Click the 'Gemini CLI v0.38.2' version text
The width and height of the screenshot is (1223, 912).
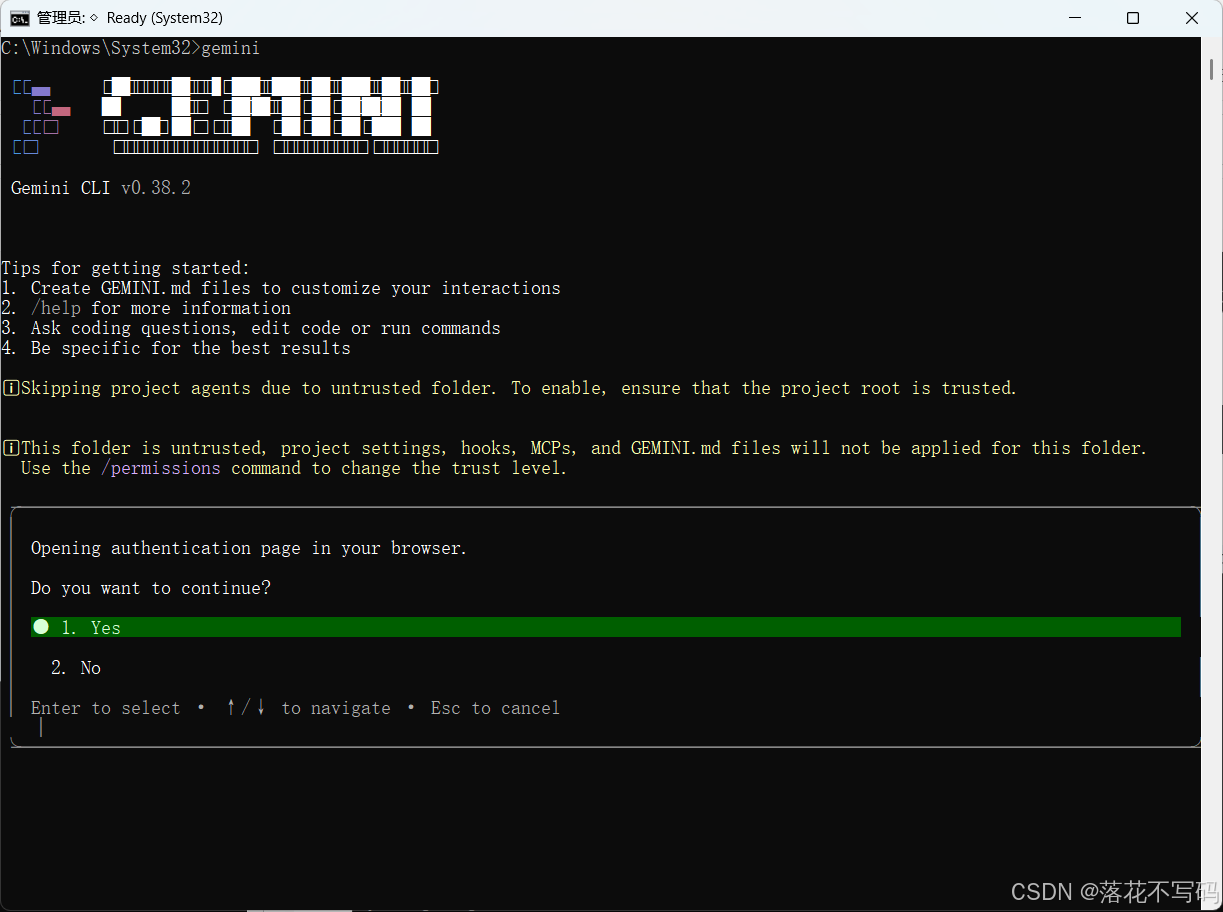pyautogui.click(x=101, y=188)
